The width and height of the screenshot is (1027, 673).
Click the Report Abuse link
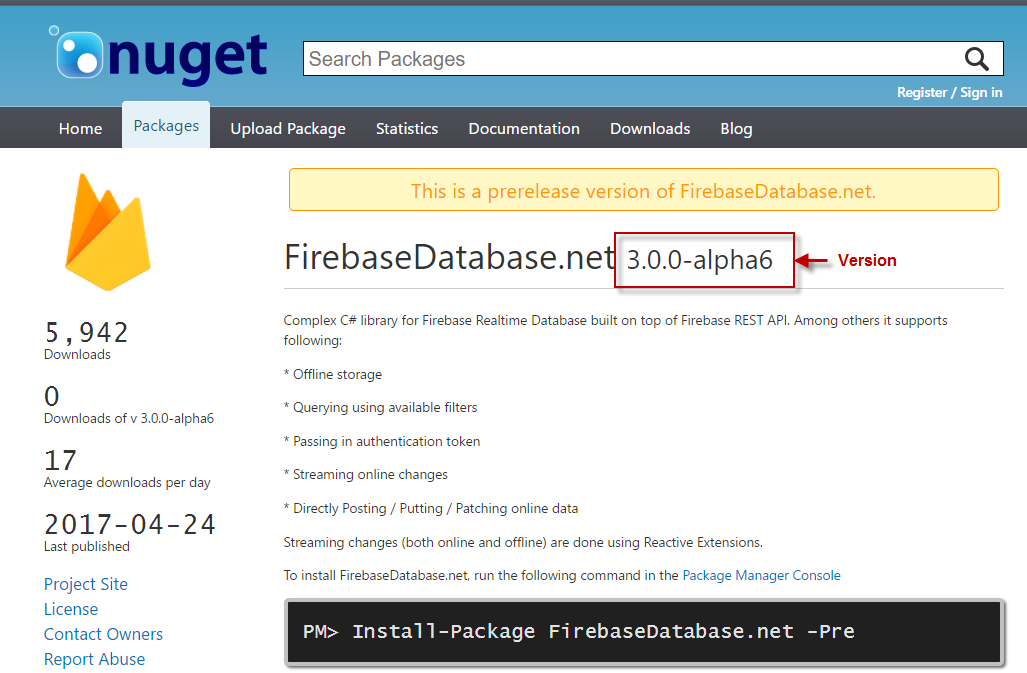click(94, 659)
